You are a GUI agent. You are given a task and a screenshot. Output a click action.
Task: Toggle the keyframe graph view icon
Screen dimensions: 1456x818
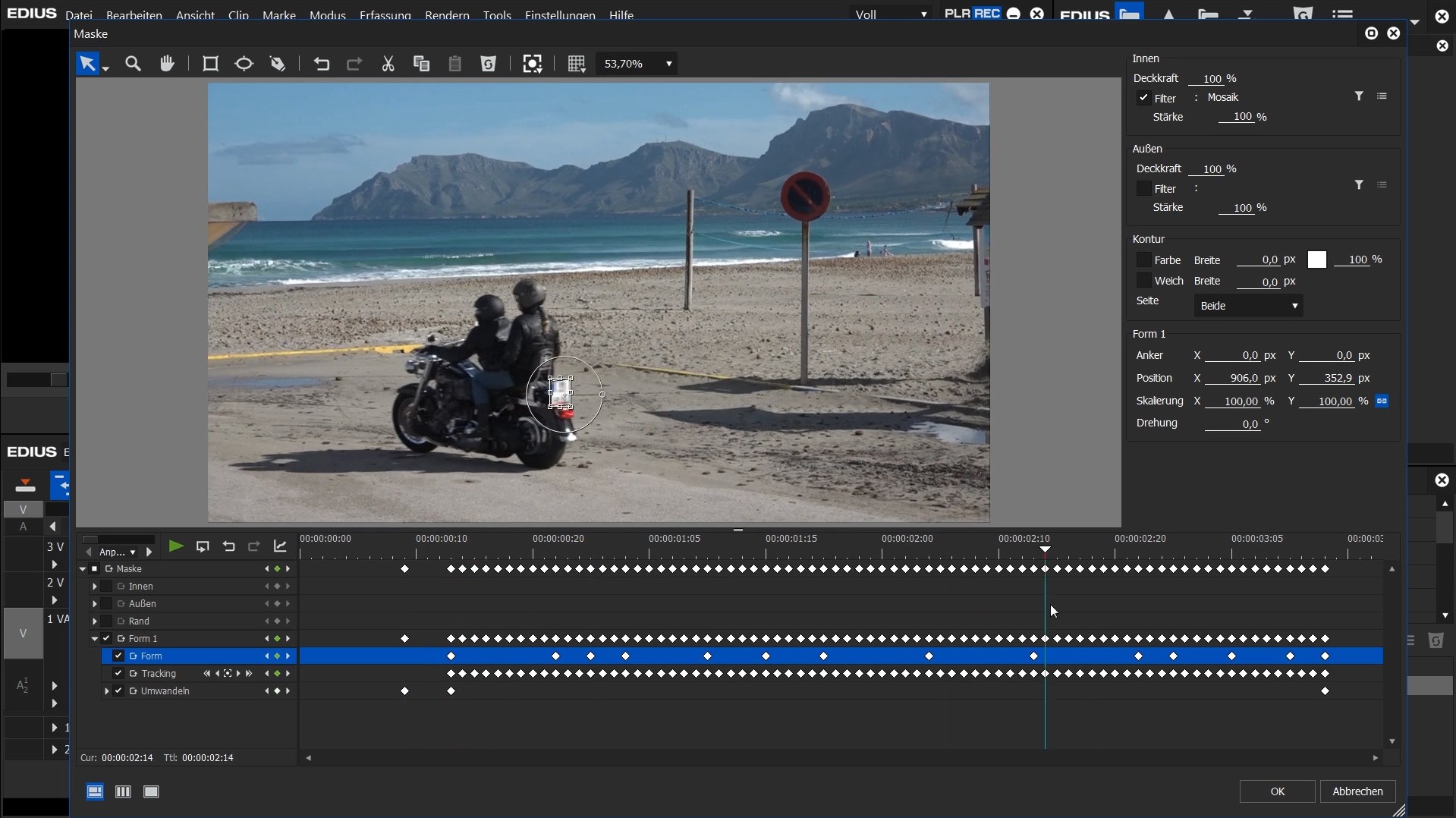click(x=280, y=546)
